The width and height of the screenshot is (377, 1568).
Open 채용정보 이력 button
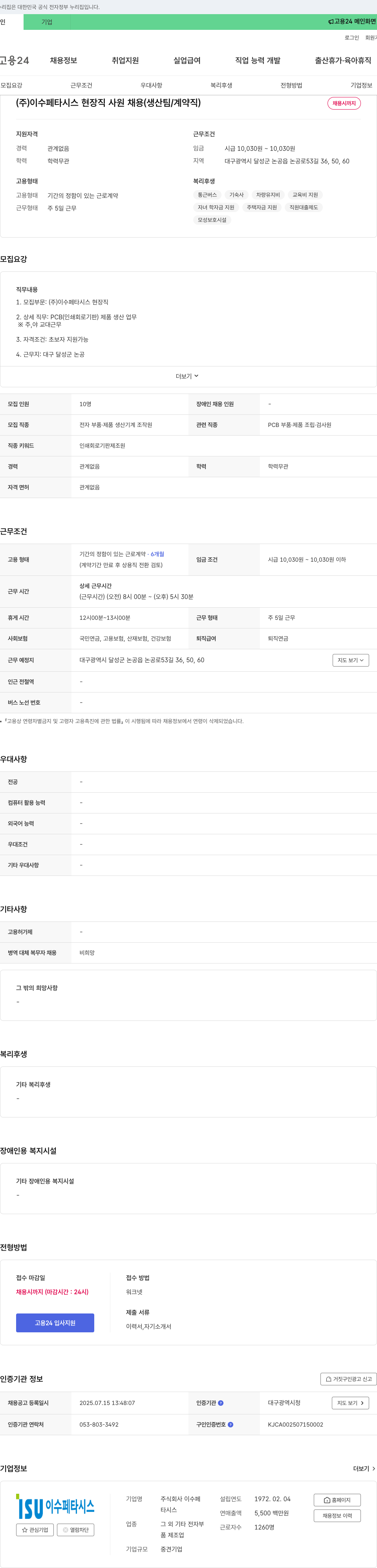[337, 1516]
